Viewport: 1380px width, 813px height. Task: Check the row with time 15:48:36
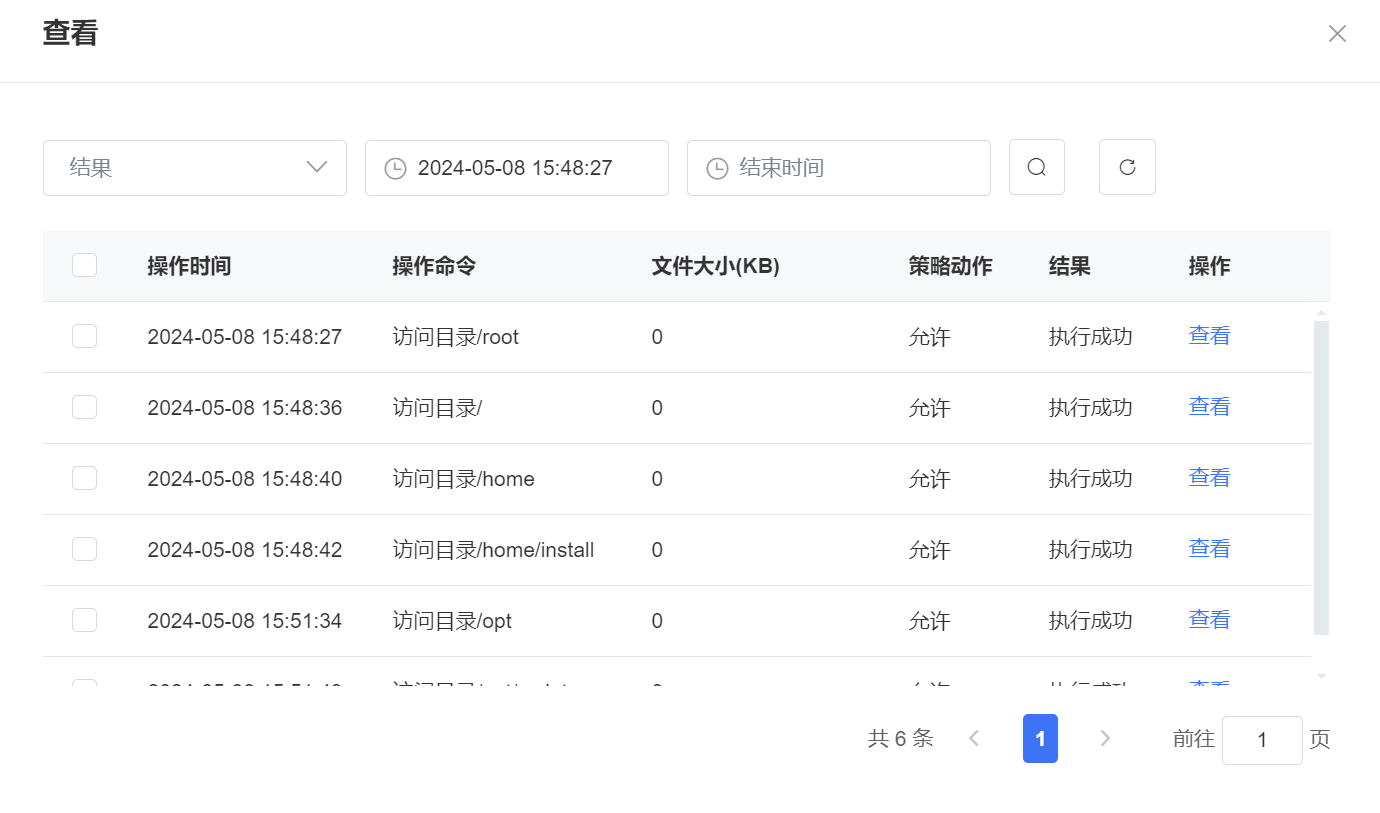pyautogui.click(x=85, y=407)
